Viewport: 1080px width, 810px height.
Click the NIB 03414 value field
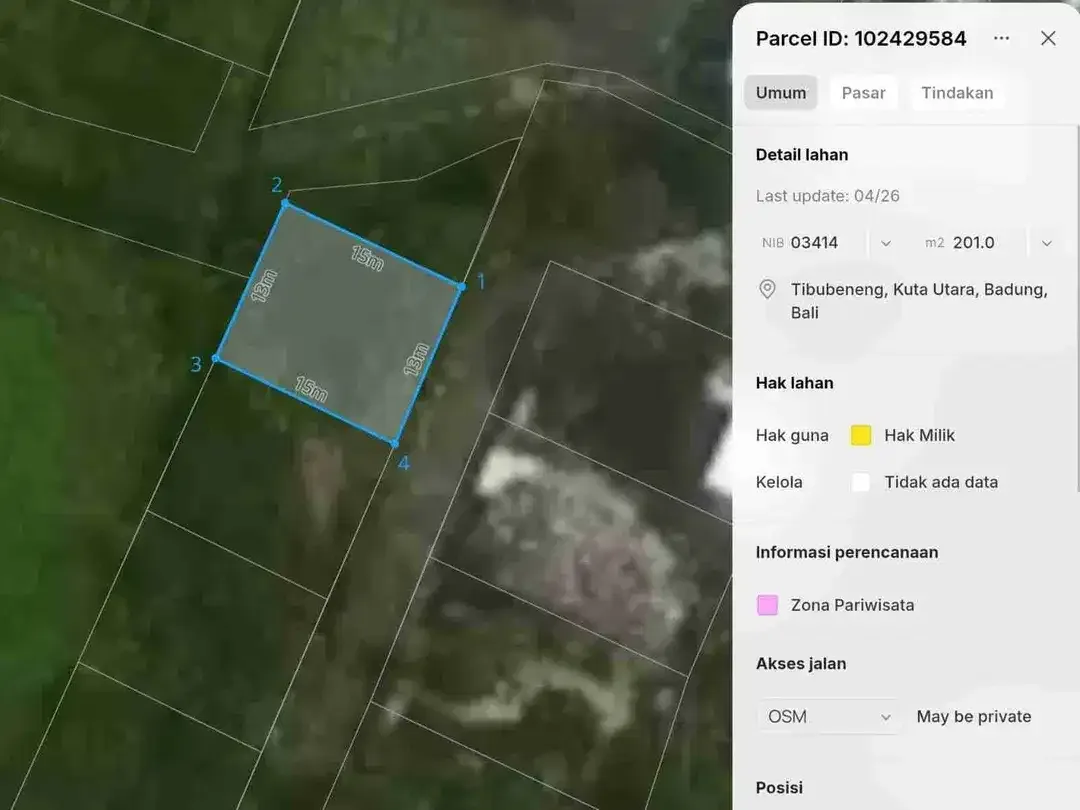point(813,243)
